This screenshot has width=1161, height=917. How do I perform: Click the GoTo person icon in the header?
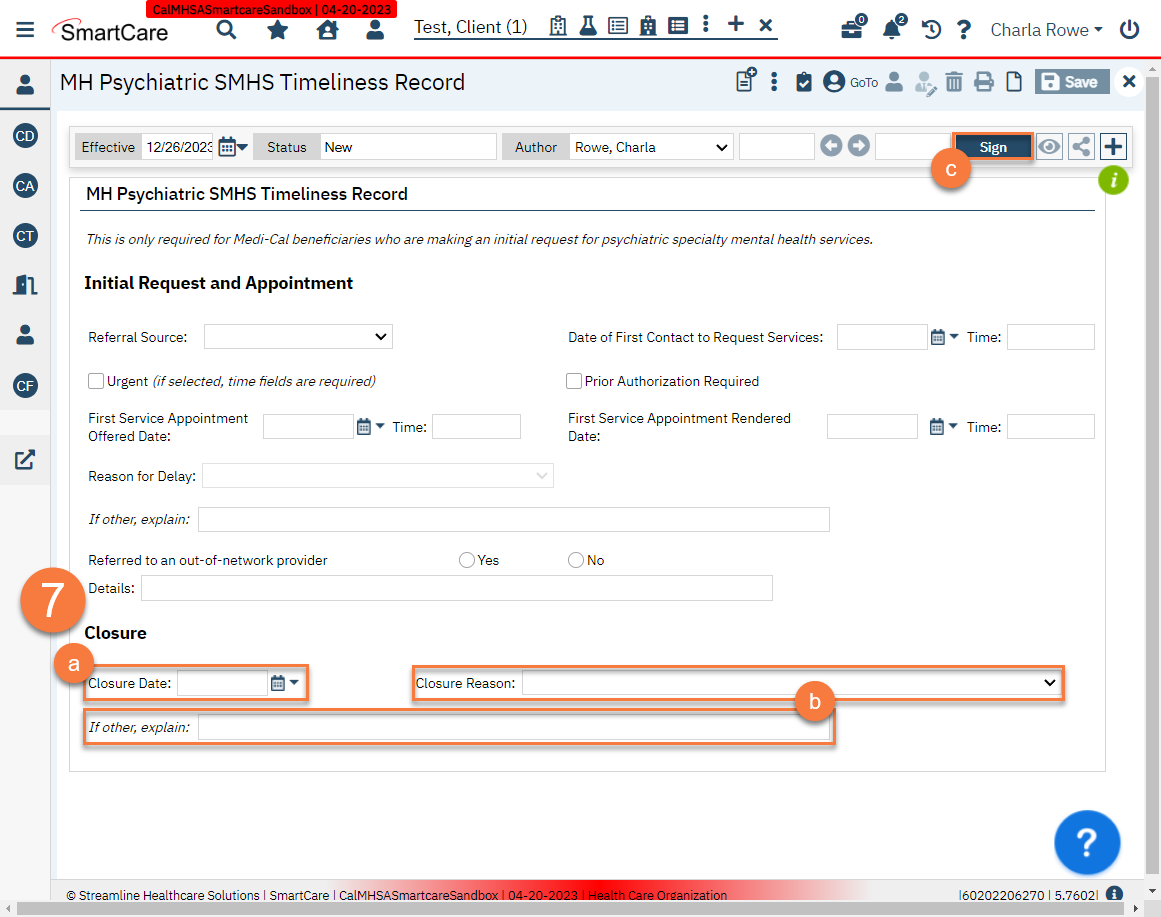(x=835, y=81)
